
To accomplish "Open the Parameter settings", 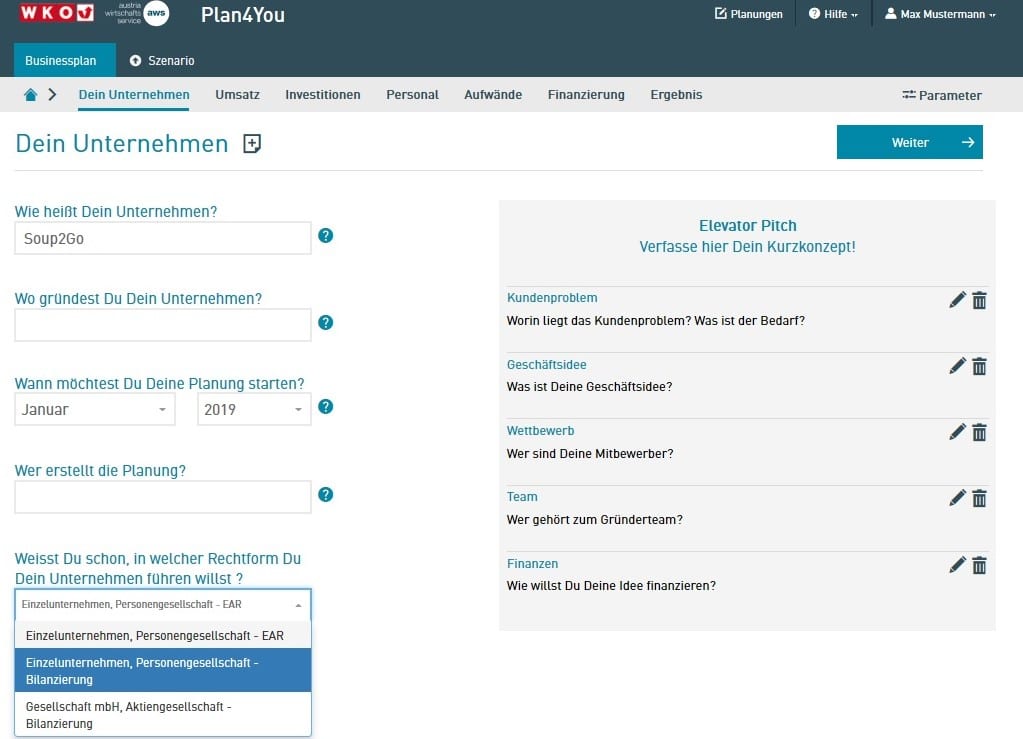I will click(x=941, y=96).
